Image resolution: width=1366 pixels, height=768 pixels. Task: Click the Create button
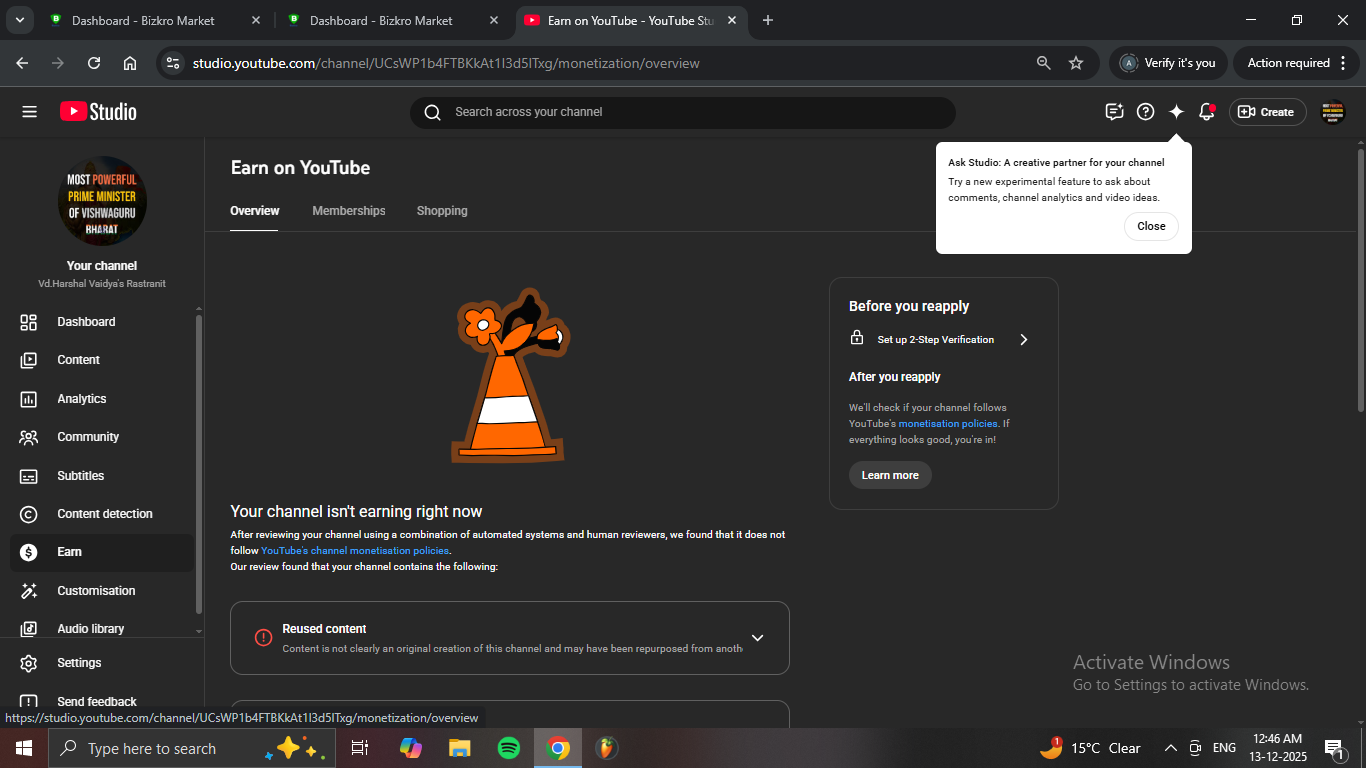pyautogui.click(x=1267, y=112)
